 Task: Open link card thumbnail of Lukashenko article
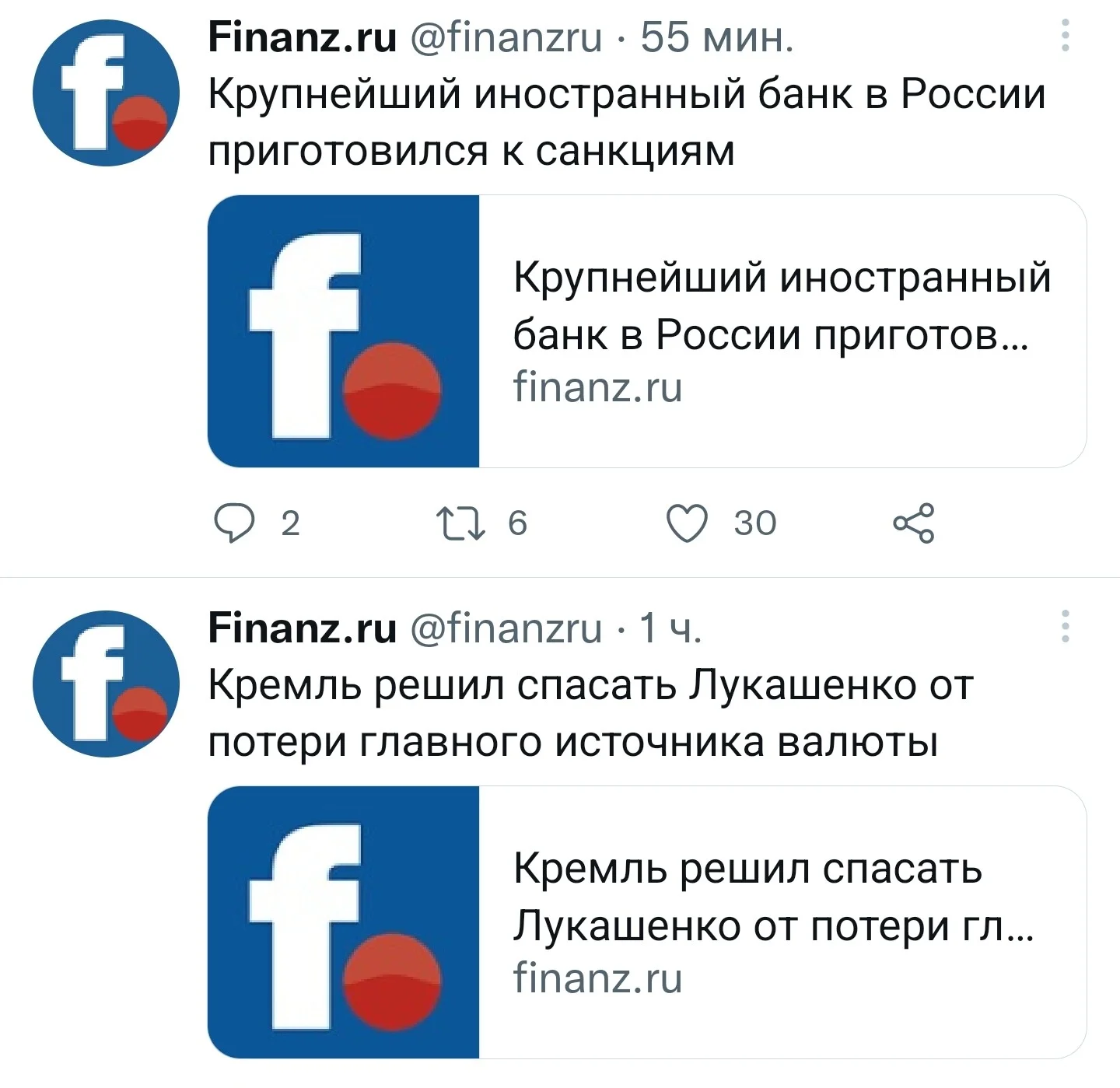(x=344, y=922)
